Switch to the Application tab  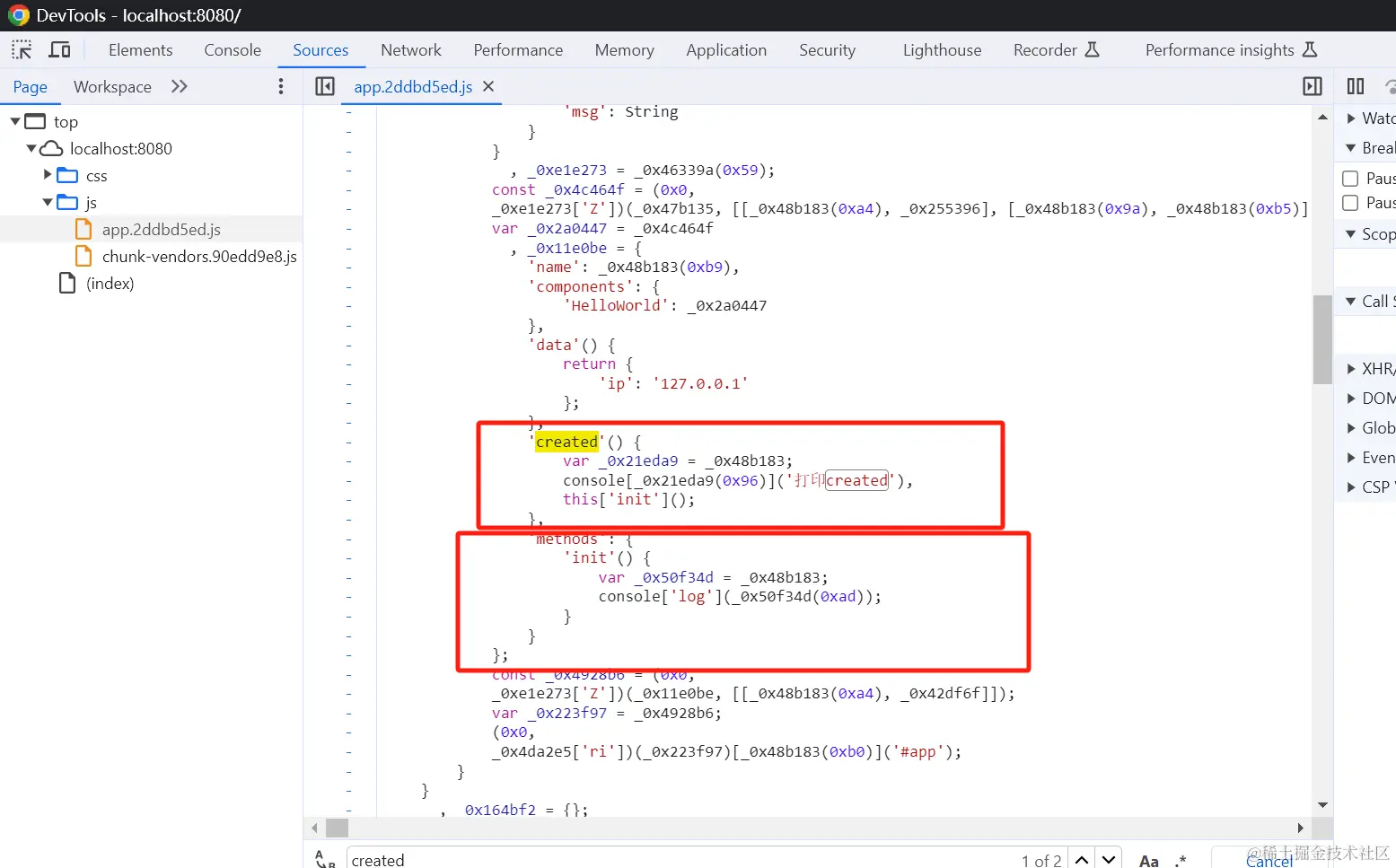(x=726, y=50)
